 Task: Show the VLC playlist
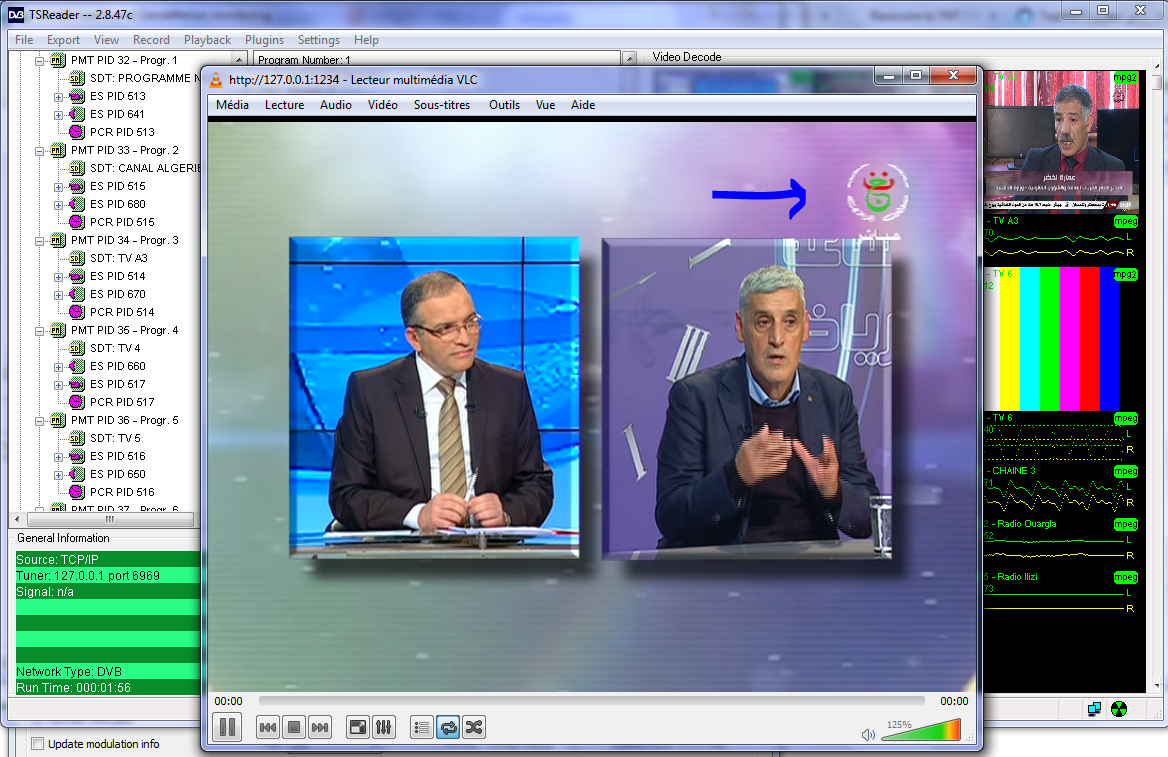tap(422, 727)
